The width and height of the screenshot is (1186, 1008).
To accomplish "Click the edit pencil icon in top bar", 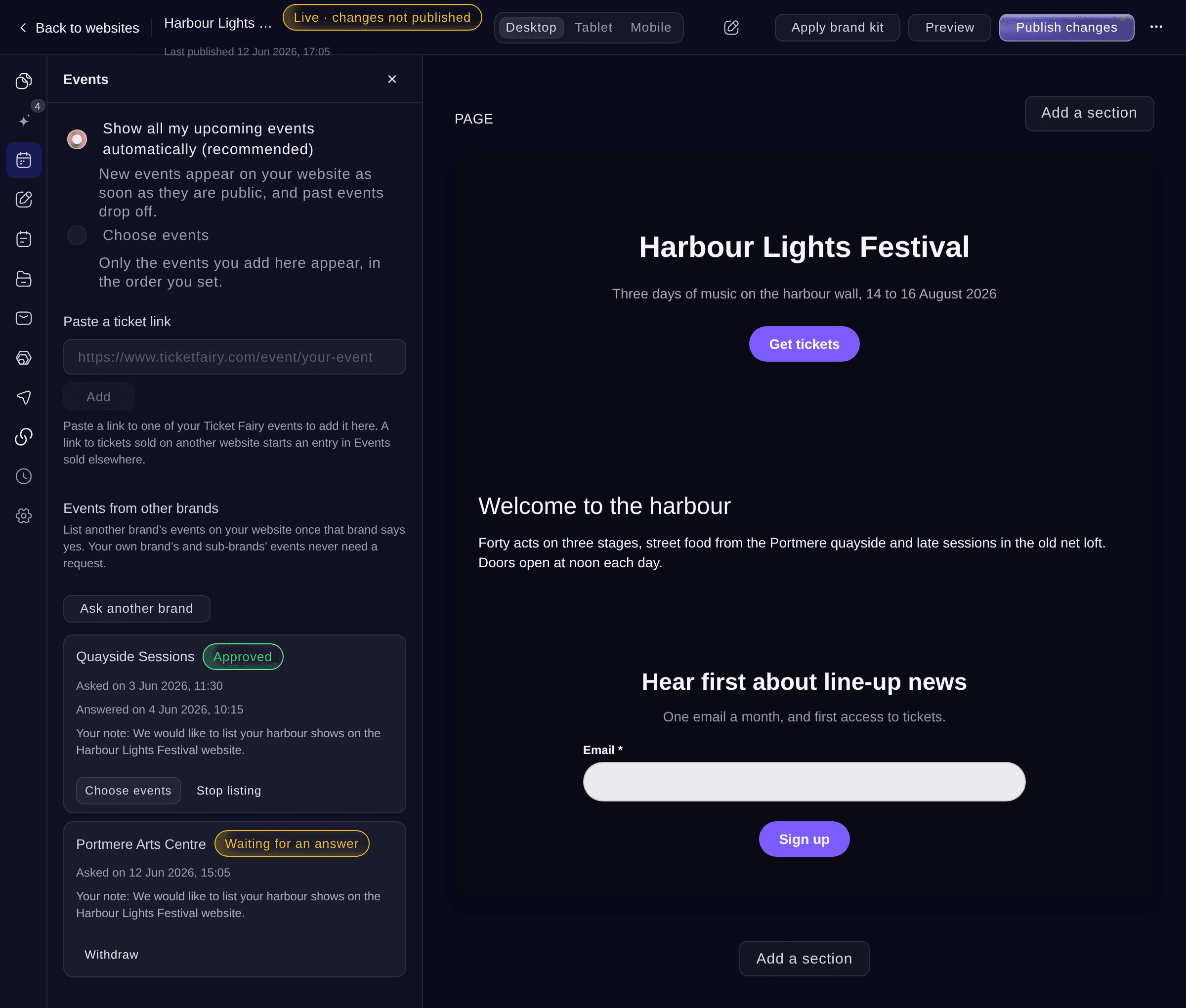I will tap(731, 28).
